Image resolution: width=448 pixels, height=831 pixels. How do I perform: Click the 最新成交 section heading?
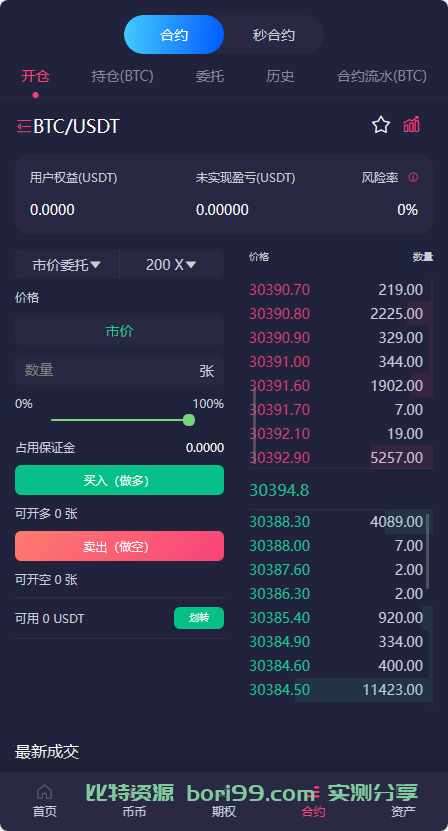pyautogui.click(x=47, y=752)
